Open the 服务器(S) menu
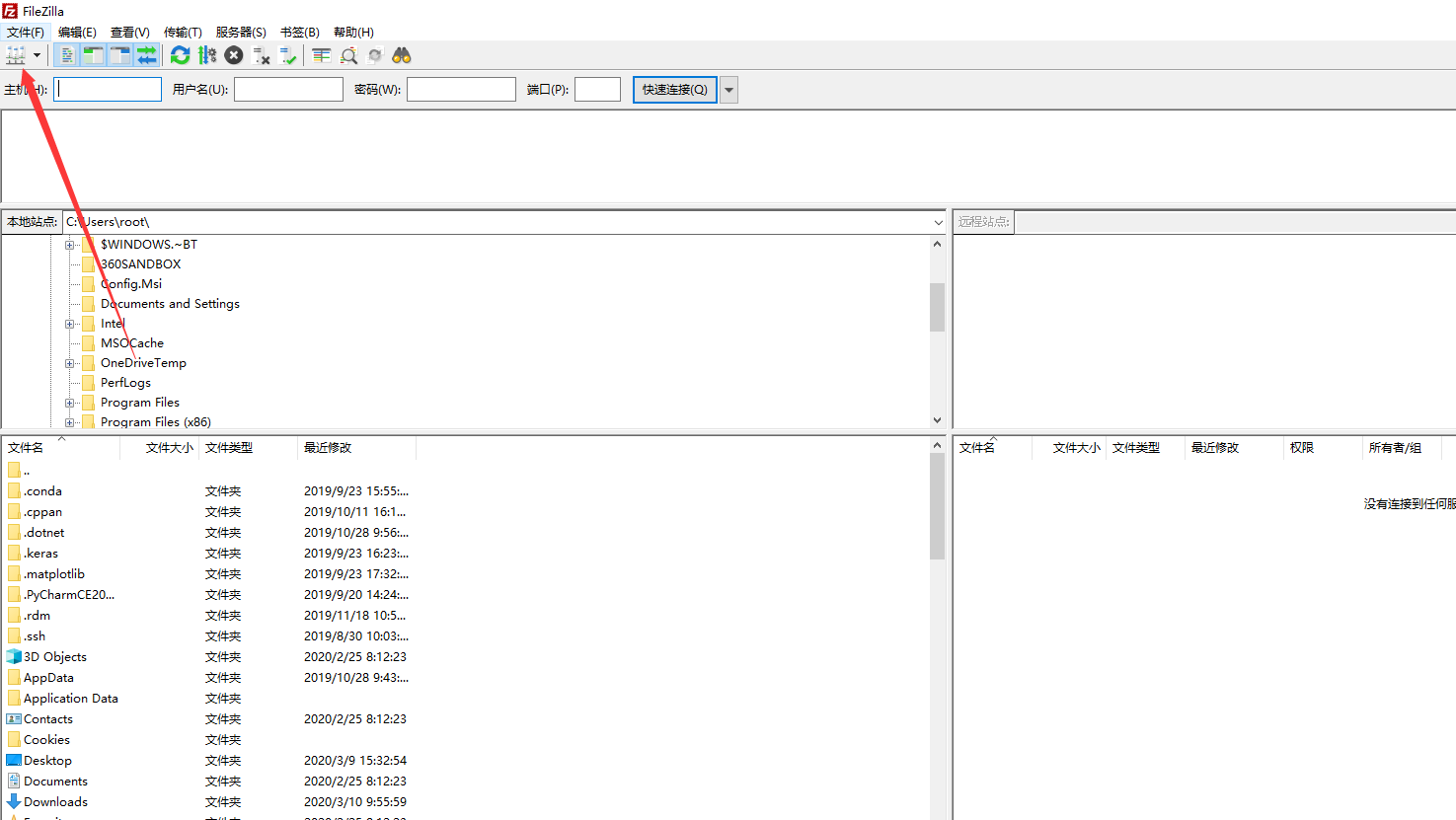 click(241, 32)
